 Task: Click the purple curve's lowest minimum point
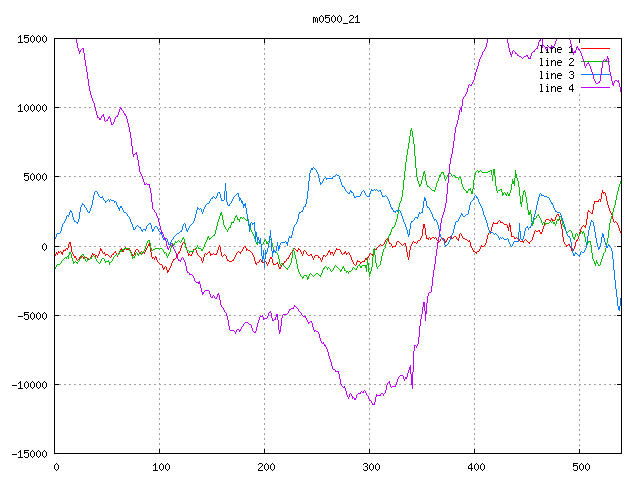pos(373,404)
